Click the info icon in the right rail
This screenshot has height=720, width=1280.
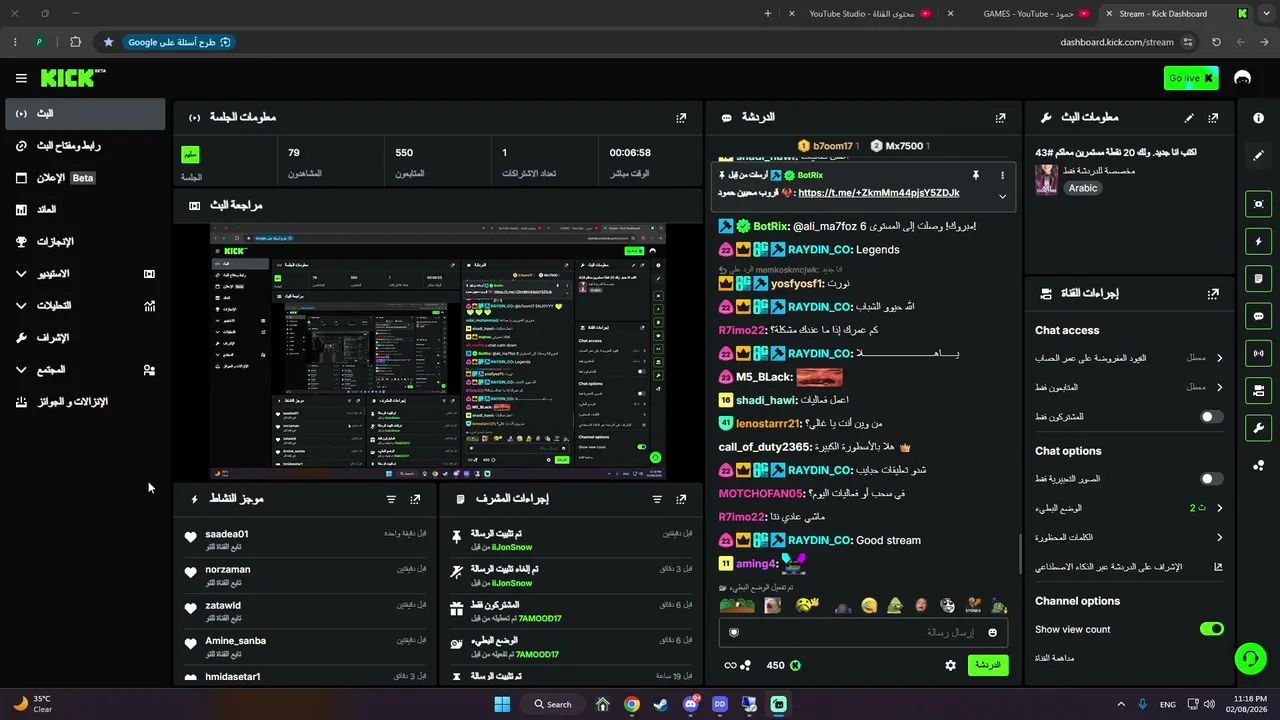pyautogui.click(x=1258, y=118)
